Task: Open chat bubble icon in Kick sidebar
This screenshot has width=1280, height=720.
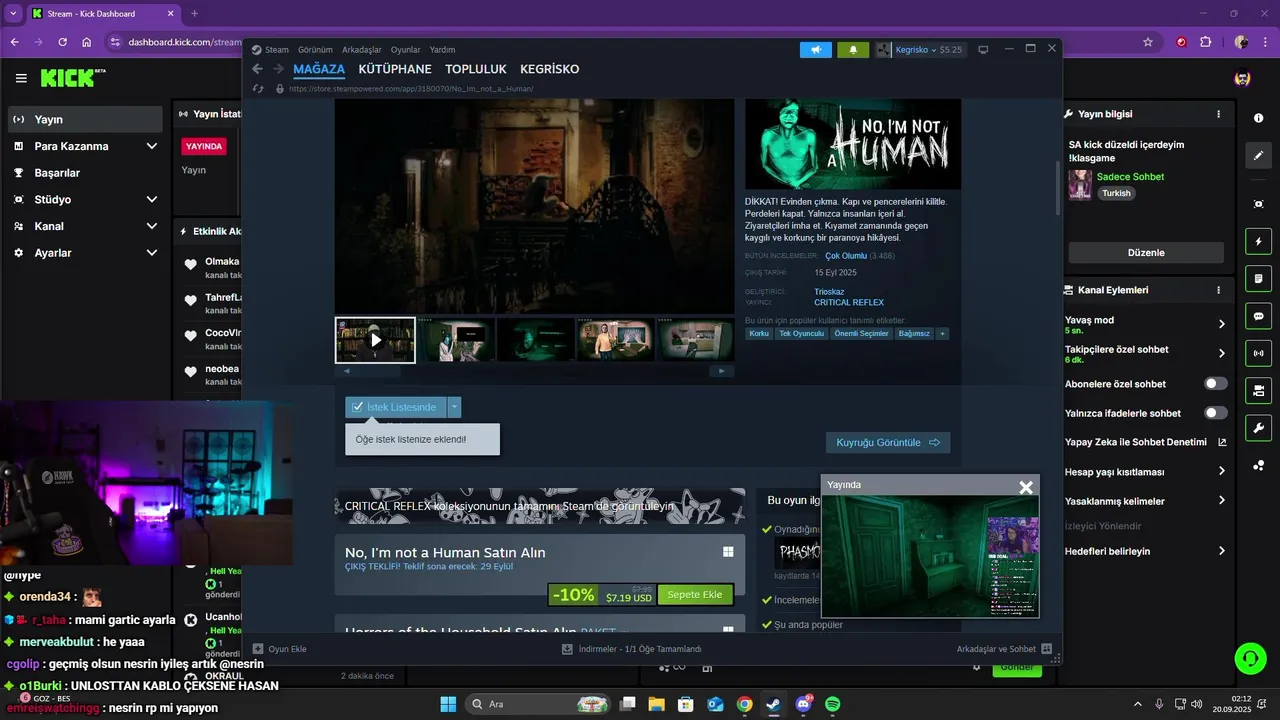Action: tap(1258, 315)
